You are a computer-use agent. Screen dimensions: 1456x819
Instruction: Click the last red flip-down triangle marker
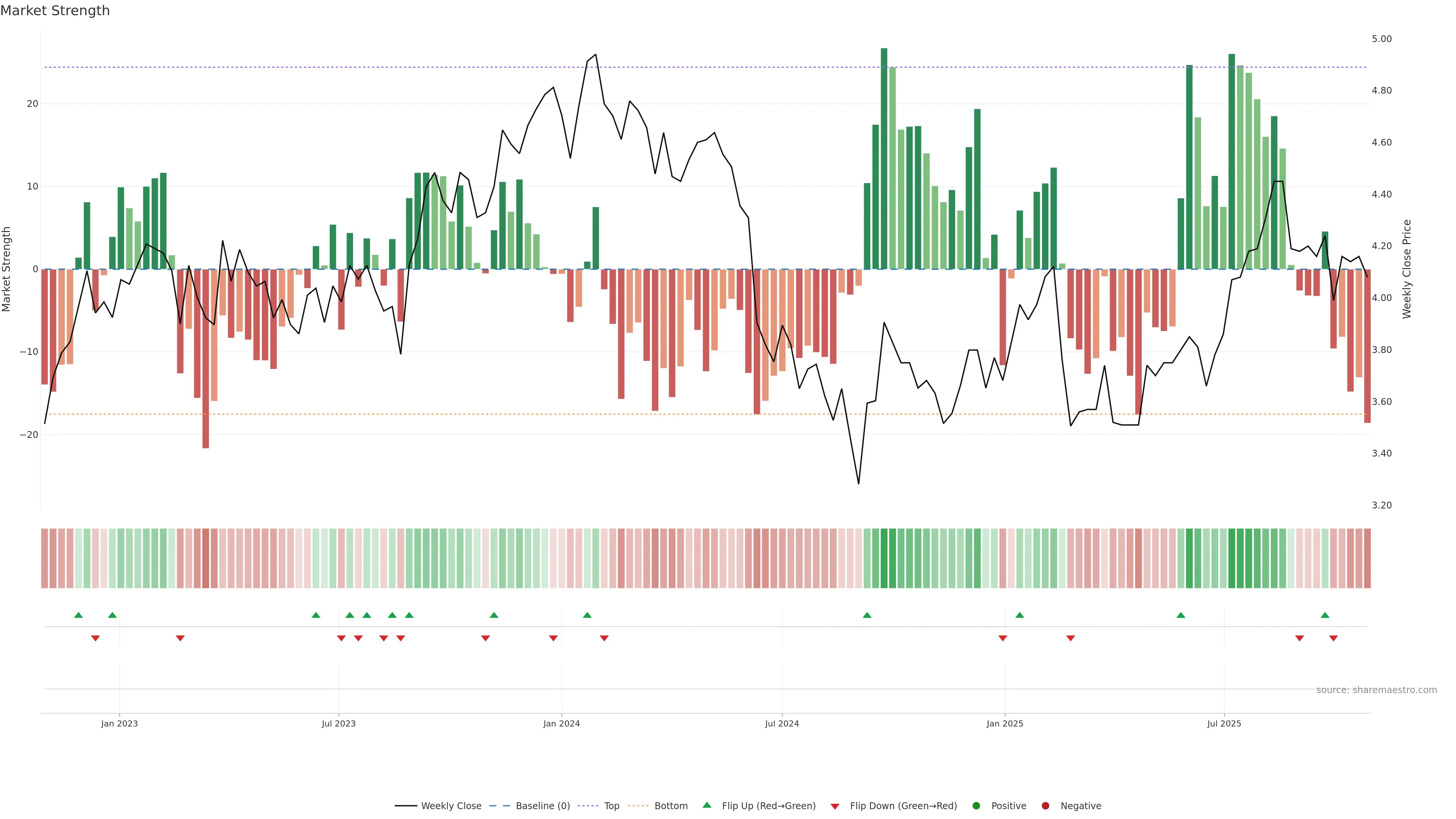[1334, 638]
